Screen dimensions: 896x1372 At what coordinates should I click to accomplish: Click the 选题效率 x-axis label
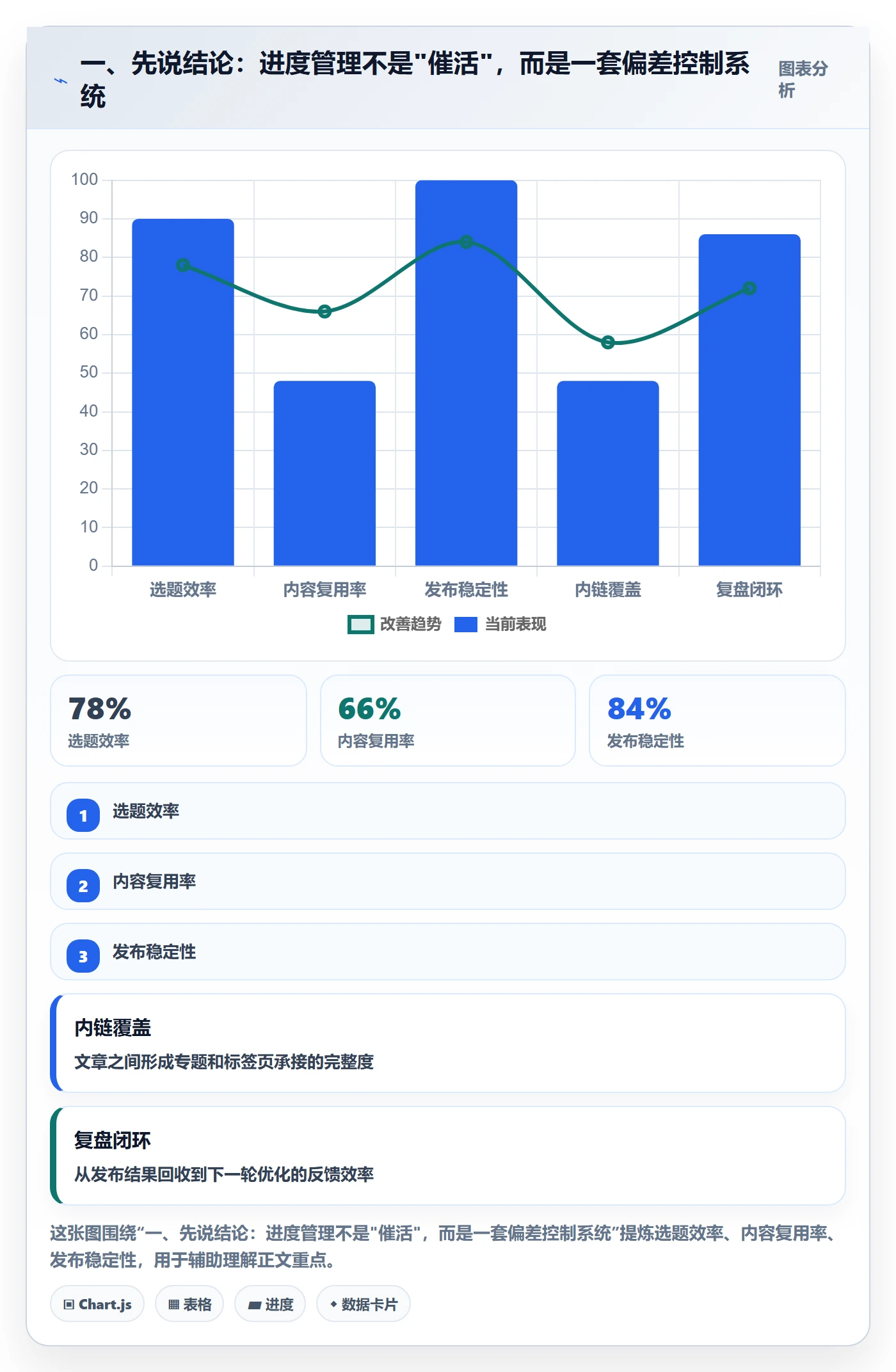183,589
